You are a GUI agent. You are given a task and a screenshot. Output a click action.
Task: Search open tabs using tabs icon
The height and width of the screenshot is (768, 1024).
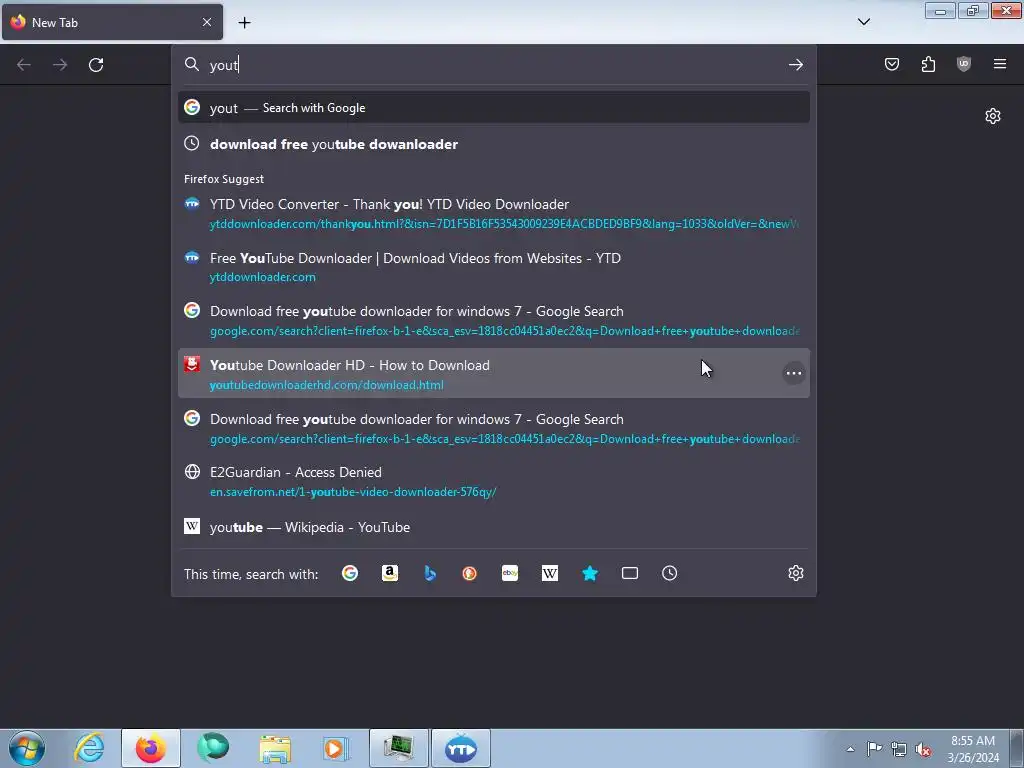click(x=630, y=573)
